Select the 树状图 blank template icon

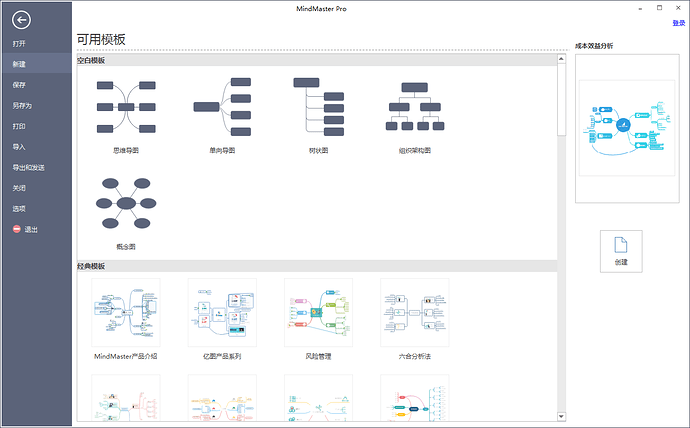[319, 107]
